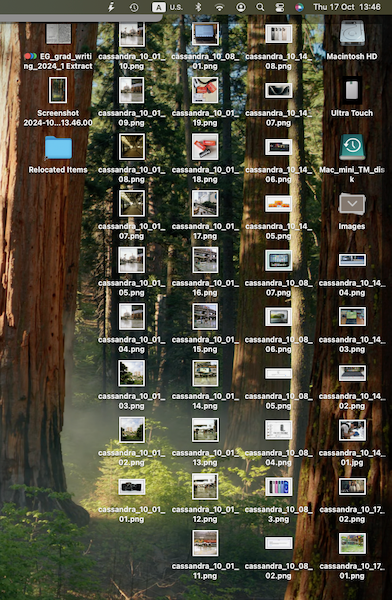Select cassandra_10_01_08.png file

132,147
